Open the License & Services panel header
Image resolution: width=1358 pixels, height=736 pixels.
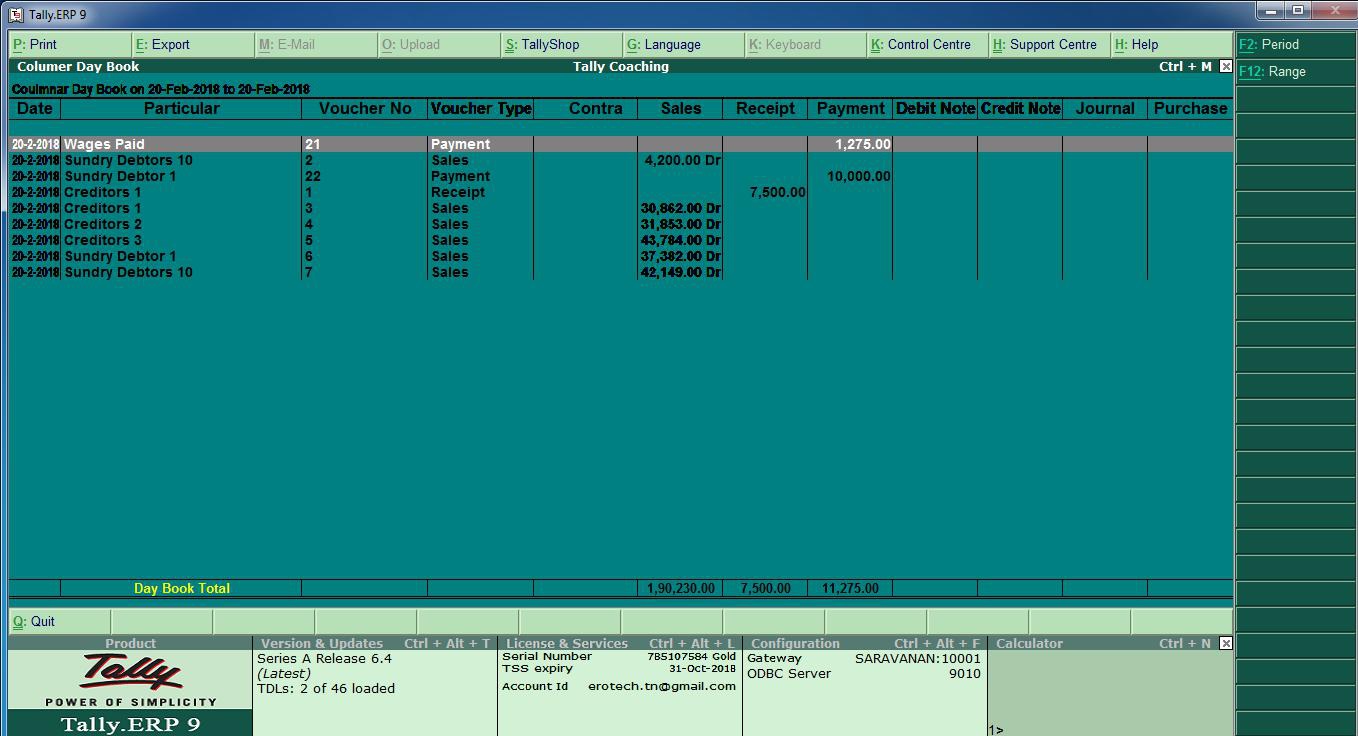coord(620,643)
